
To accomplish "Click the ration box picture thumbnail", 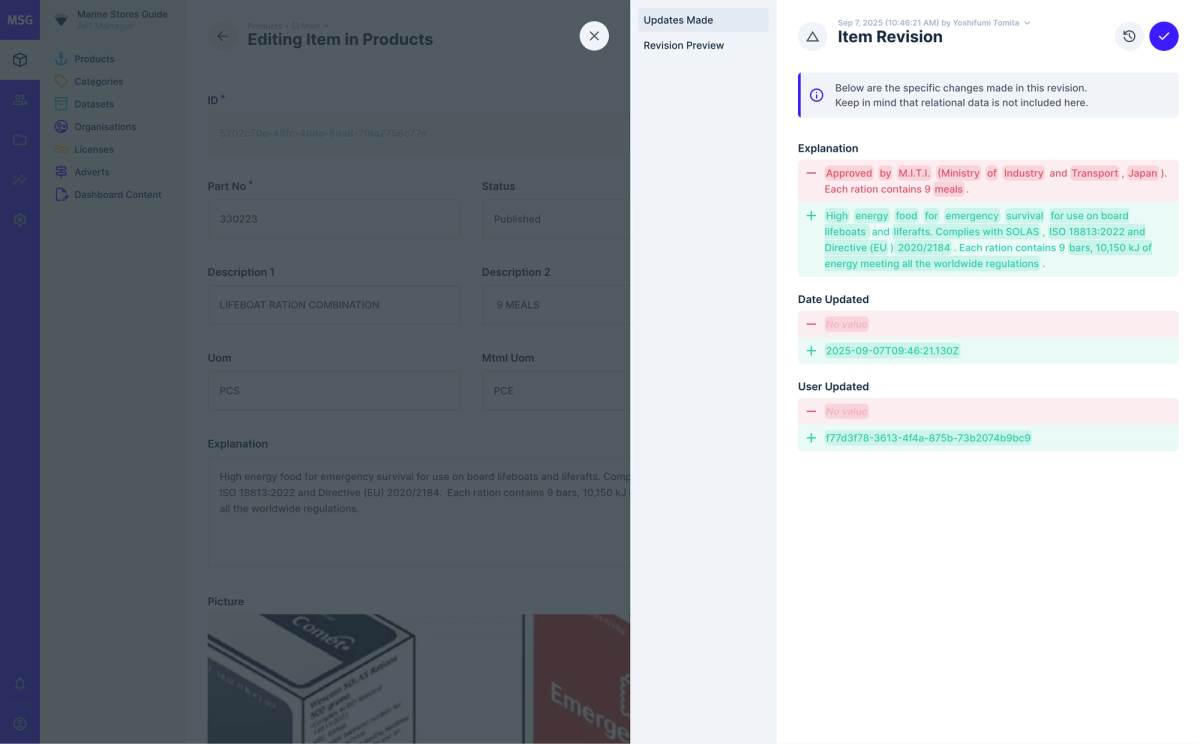I will tap(311, 679).
